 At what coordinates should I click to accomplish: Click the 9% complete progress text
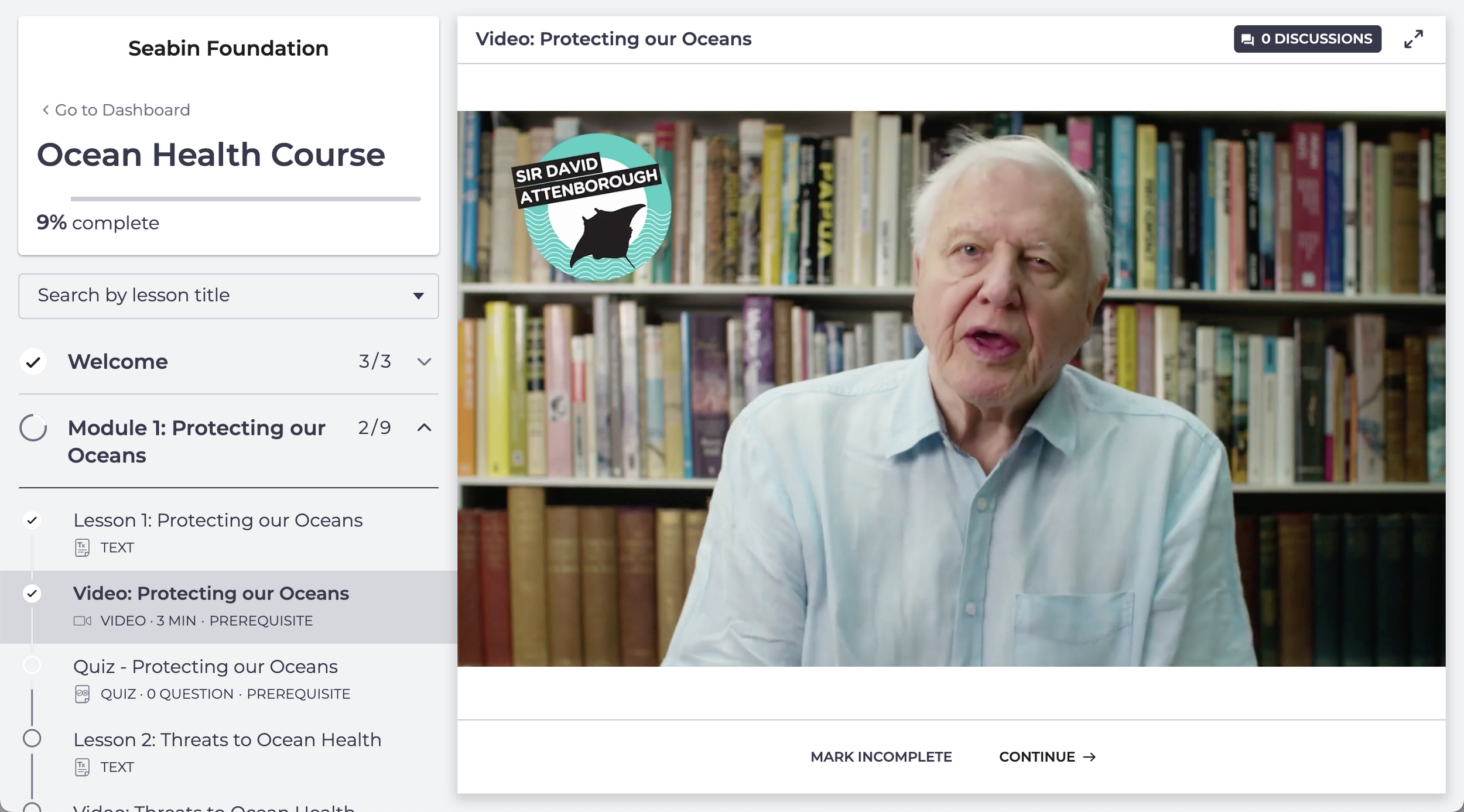pos(98,223)
